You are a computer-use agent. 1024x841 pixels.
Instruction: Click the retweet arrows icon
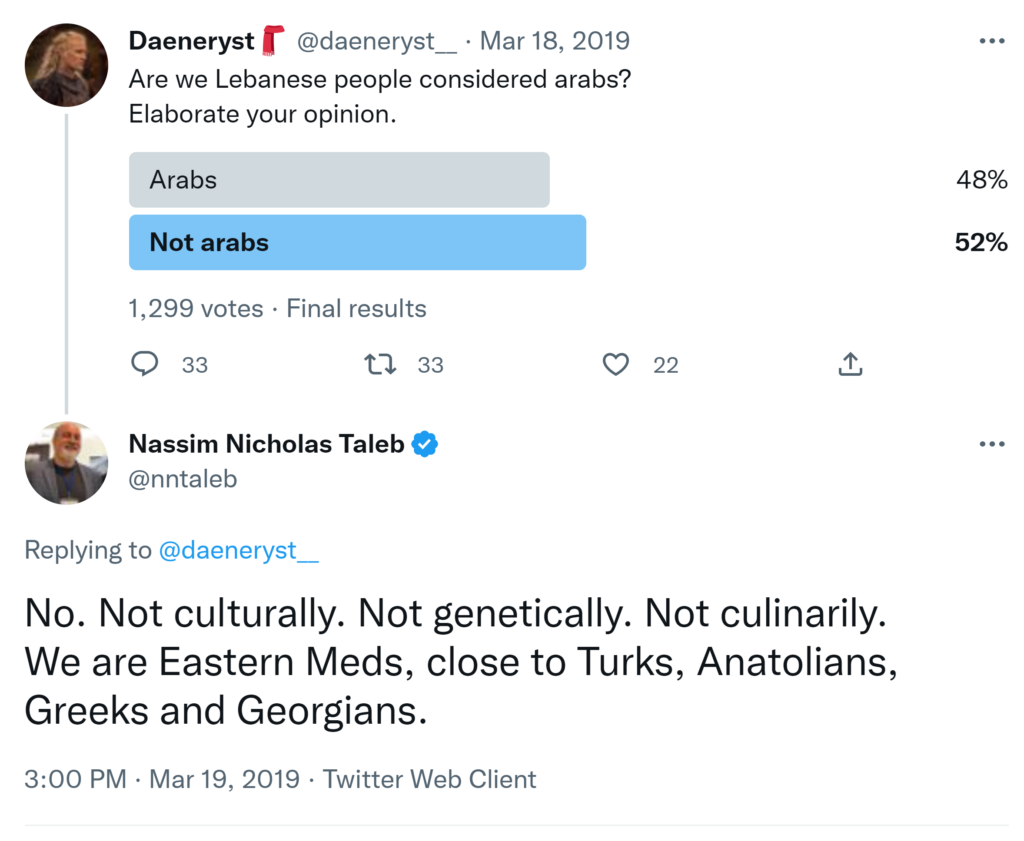click(380, 365)
